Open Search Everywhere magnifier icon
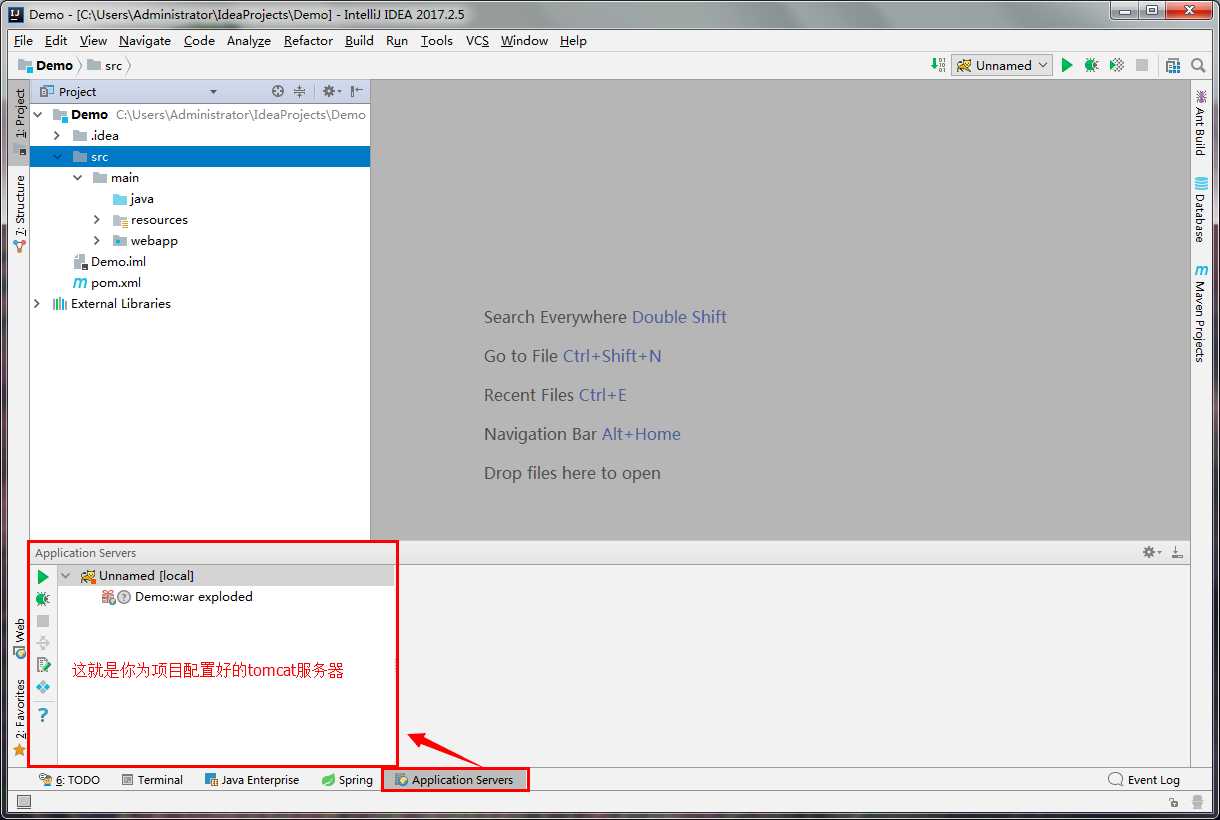The width and height of the screenshot is (1220, 820). tap(1198, 65)
